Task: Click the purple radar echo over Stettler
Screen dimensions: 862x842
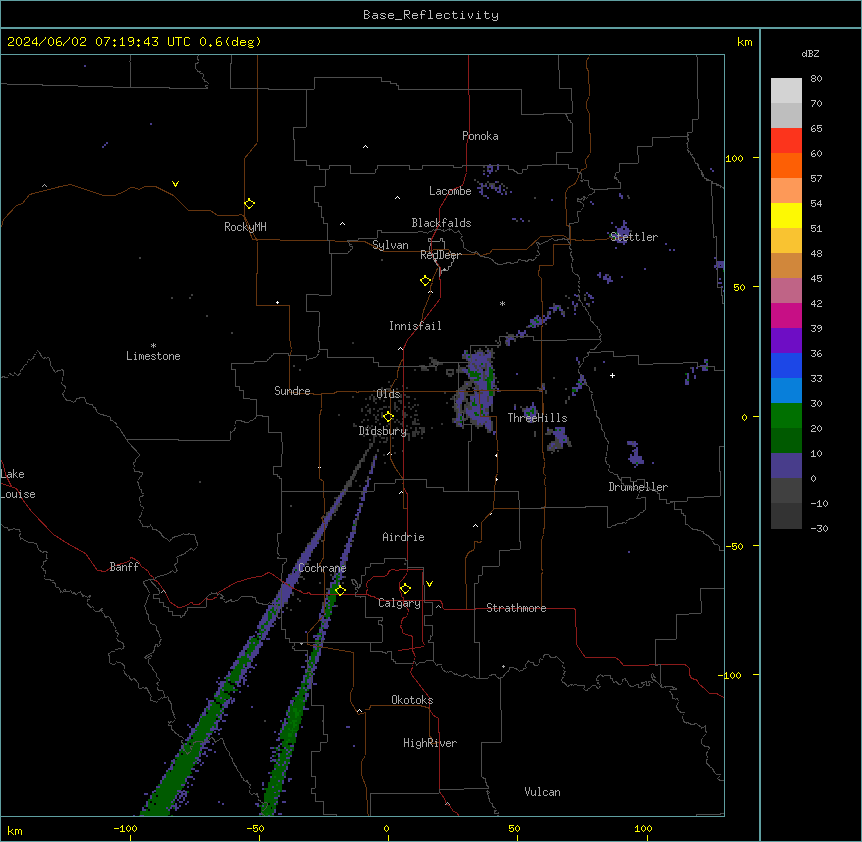Action: (622, 232)
